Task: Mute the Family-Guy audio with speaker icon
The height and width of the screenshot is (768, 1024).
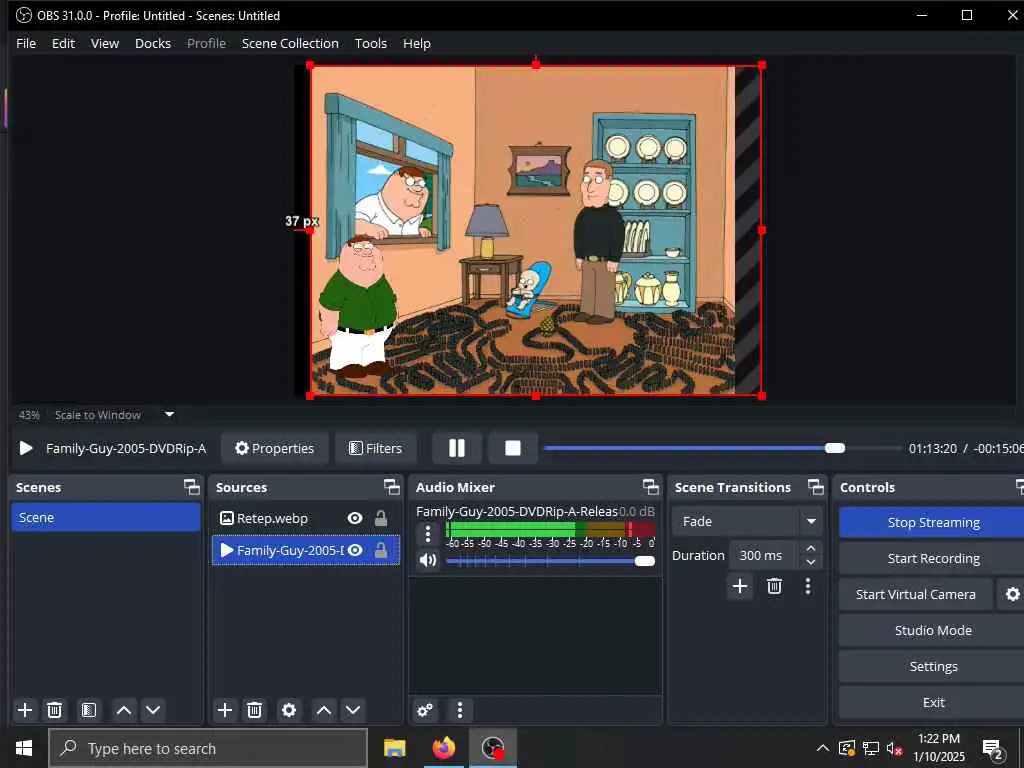Action: pos(428,560)
